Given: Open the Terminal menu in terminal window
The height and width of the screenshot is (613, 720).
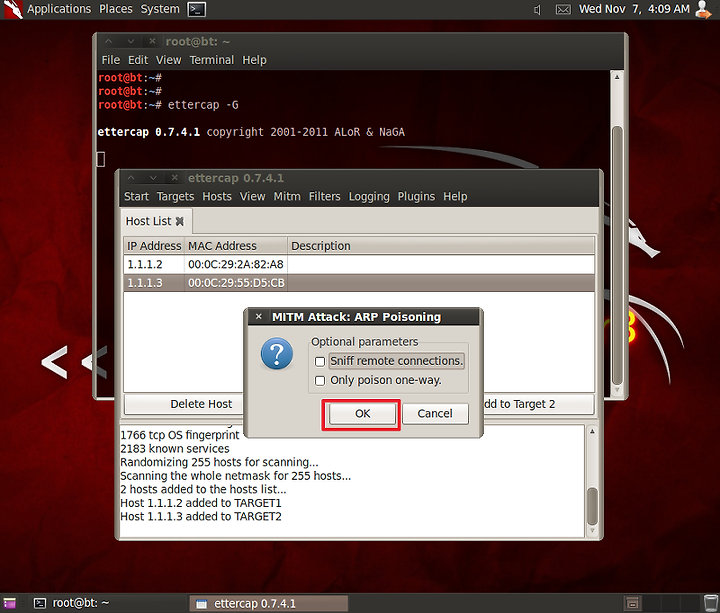Looking at the screenshot, I should click(212, 60).
